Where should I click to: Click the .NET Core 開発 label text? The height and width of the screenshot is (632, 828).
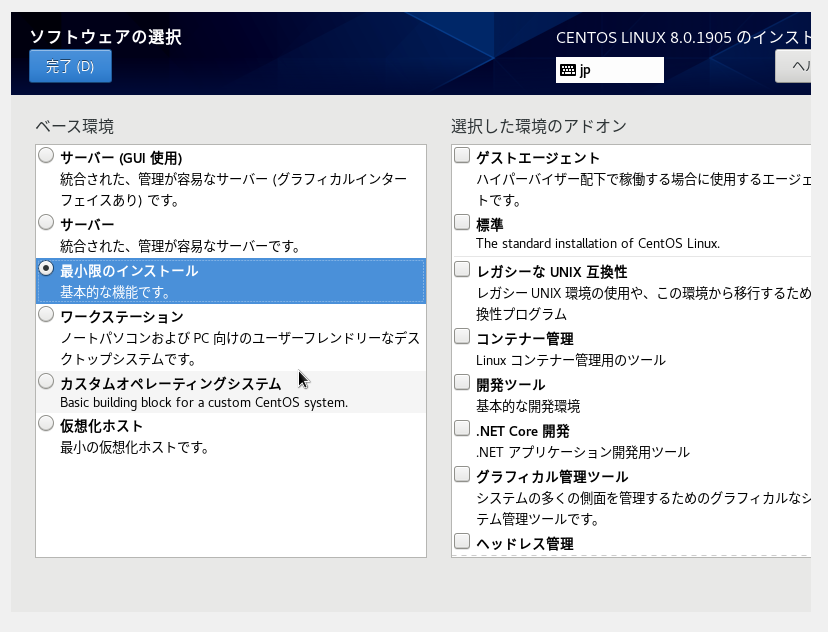coord(523,431)
